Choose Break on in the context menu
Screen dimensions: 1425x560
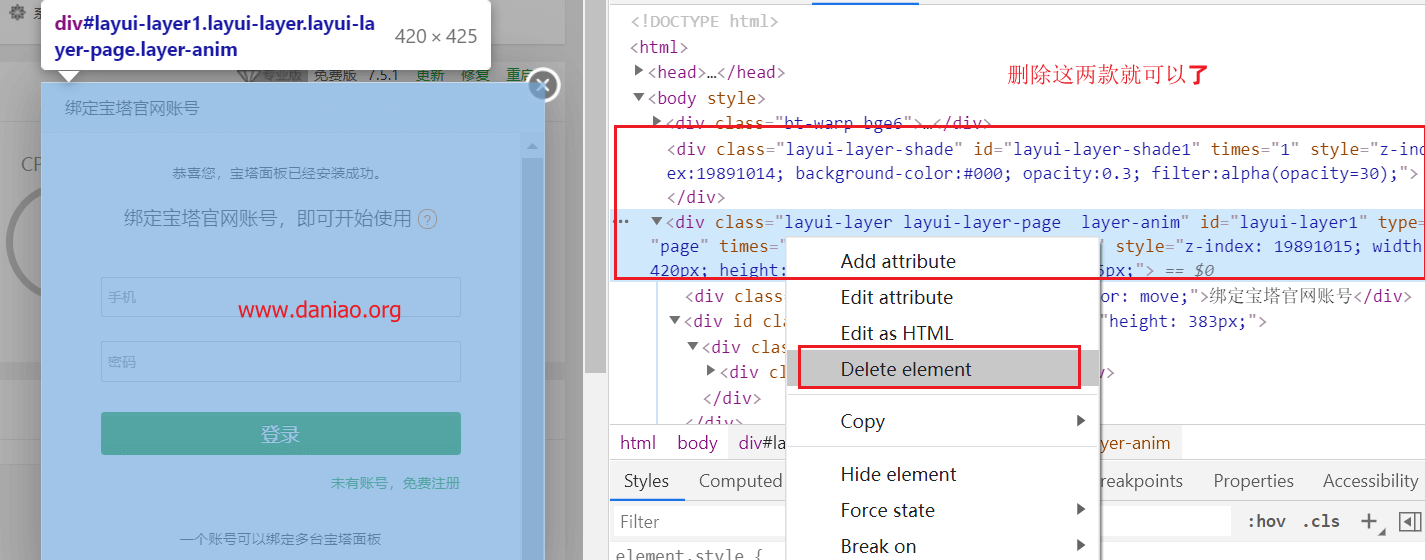878,546
